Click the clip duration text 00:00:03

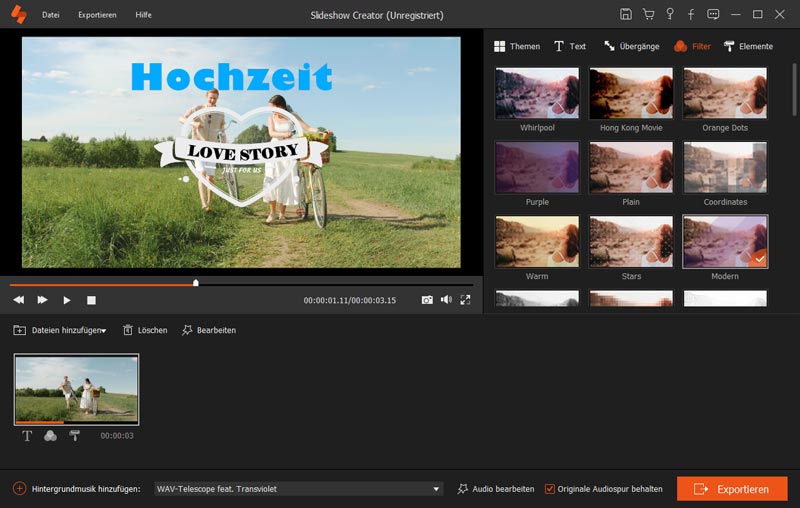(117, 436)
